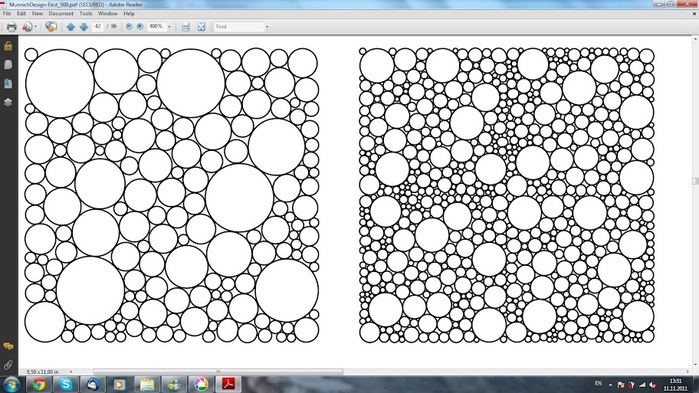This screenshot has height=393, width=699.
Task: Go to the previous page with the up arrow
Action: 70,27
